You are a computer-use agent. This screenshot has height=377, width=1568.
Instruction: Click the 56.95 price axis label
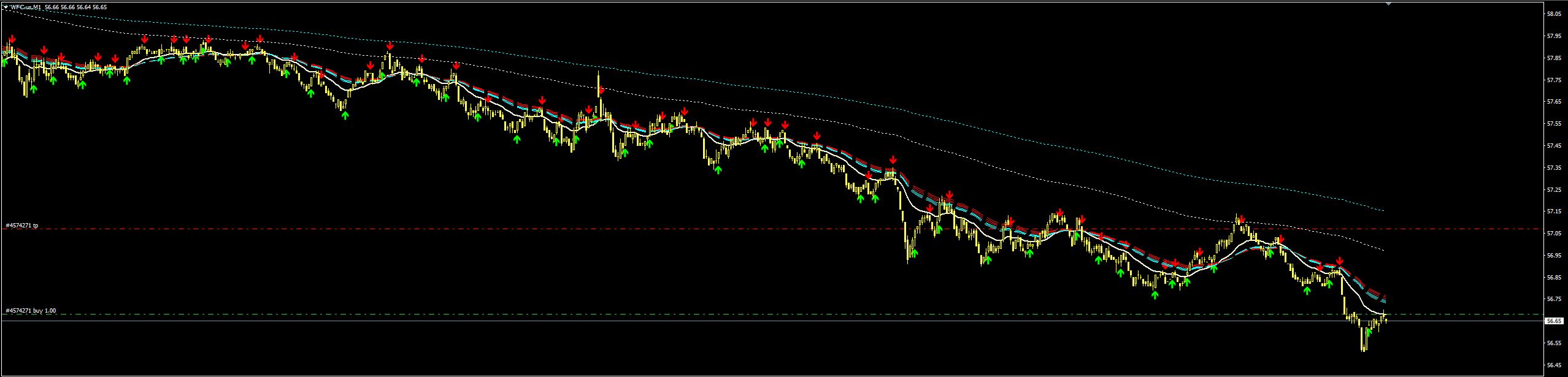coord(1553,255)
